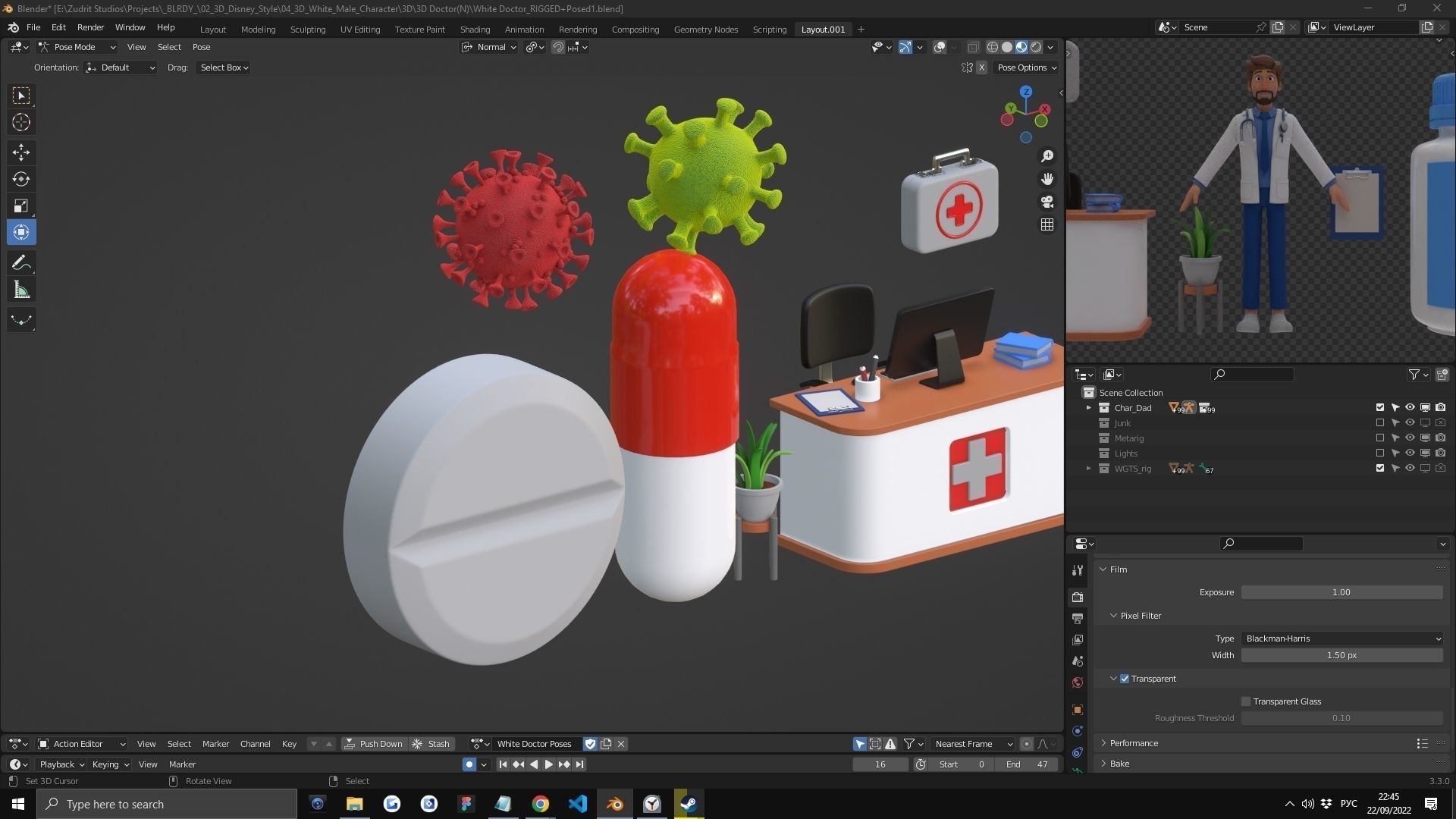Select the Annotate tool

coord(21,263)
